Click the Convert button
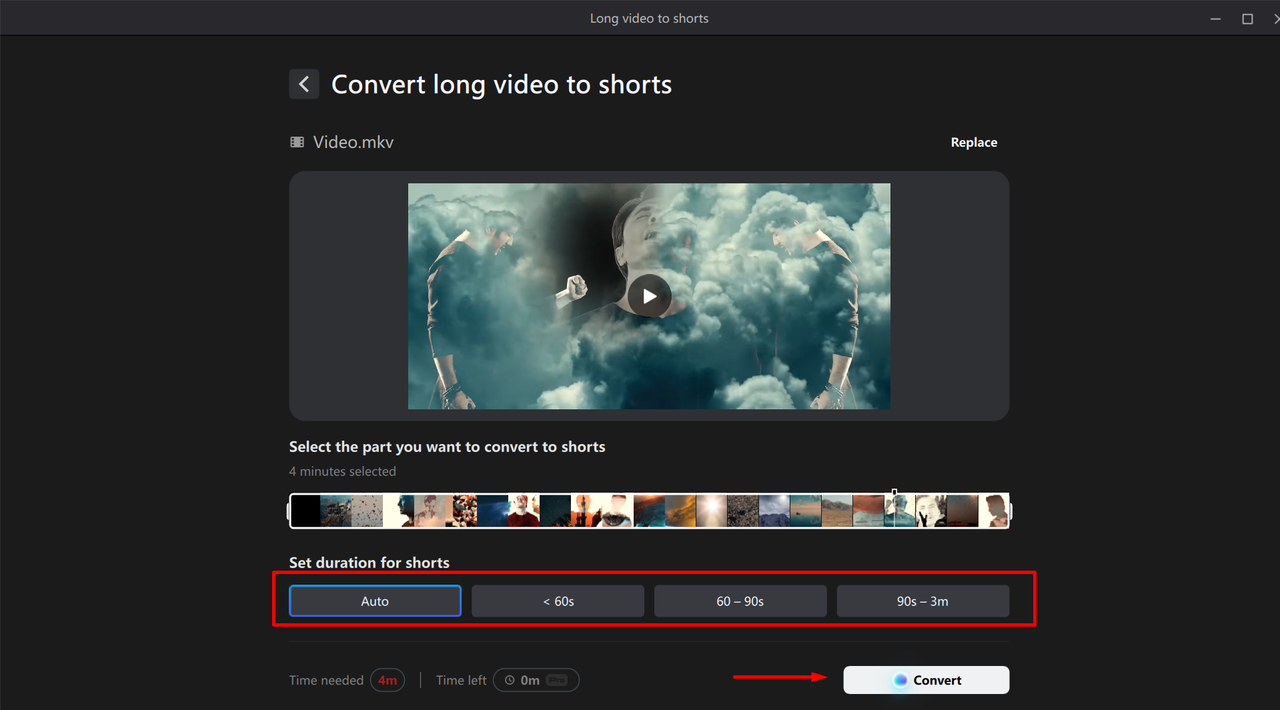 (x=926, y=680)
